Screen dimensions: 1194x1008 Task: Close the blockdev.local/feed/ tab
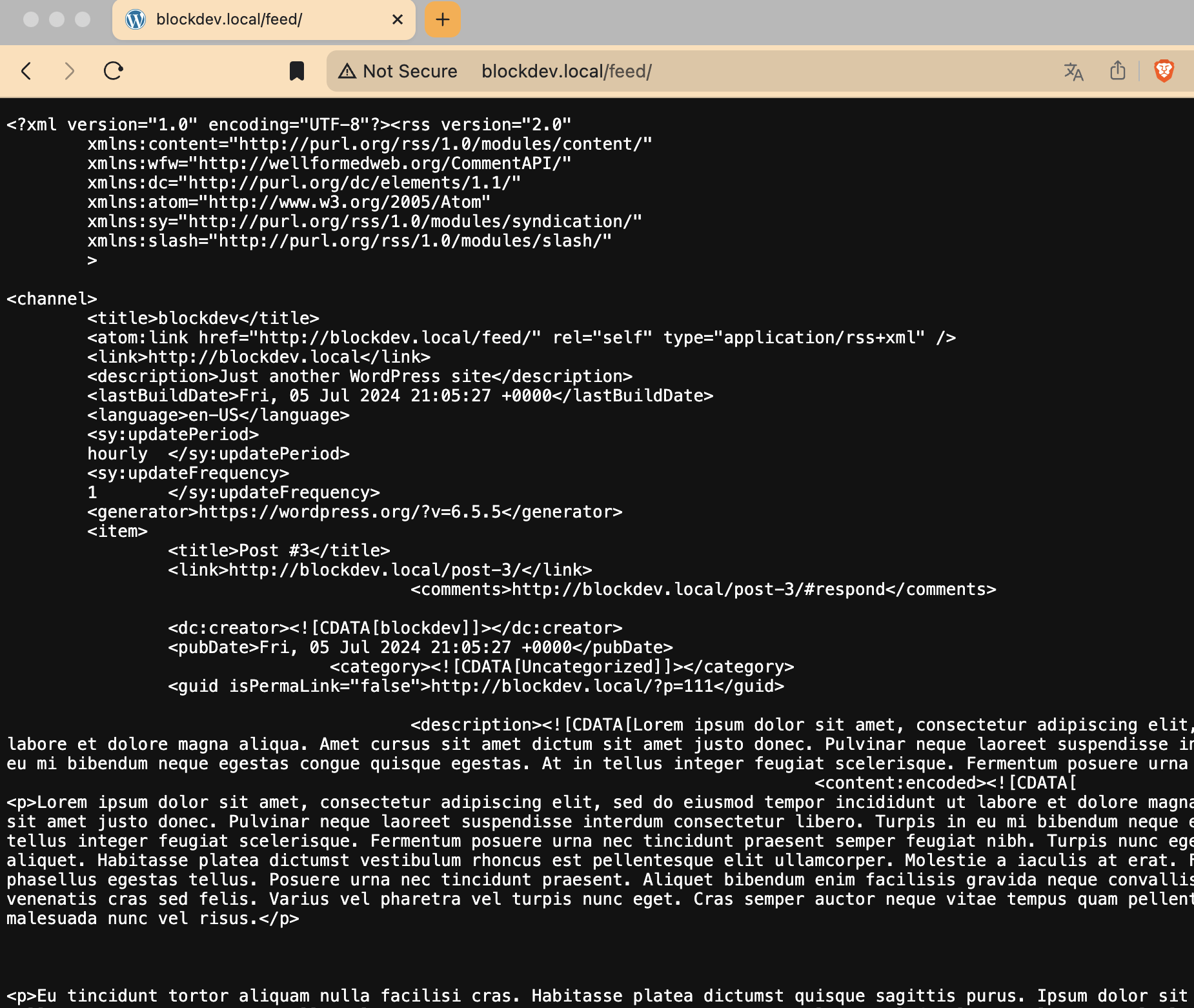click(x=398, y=19)
